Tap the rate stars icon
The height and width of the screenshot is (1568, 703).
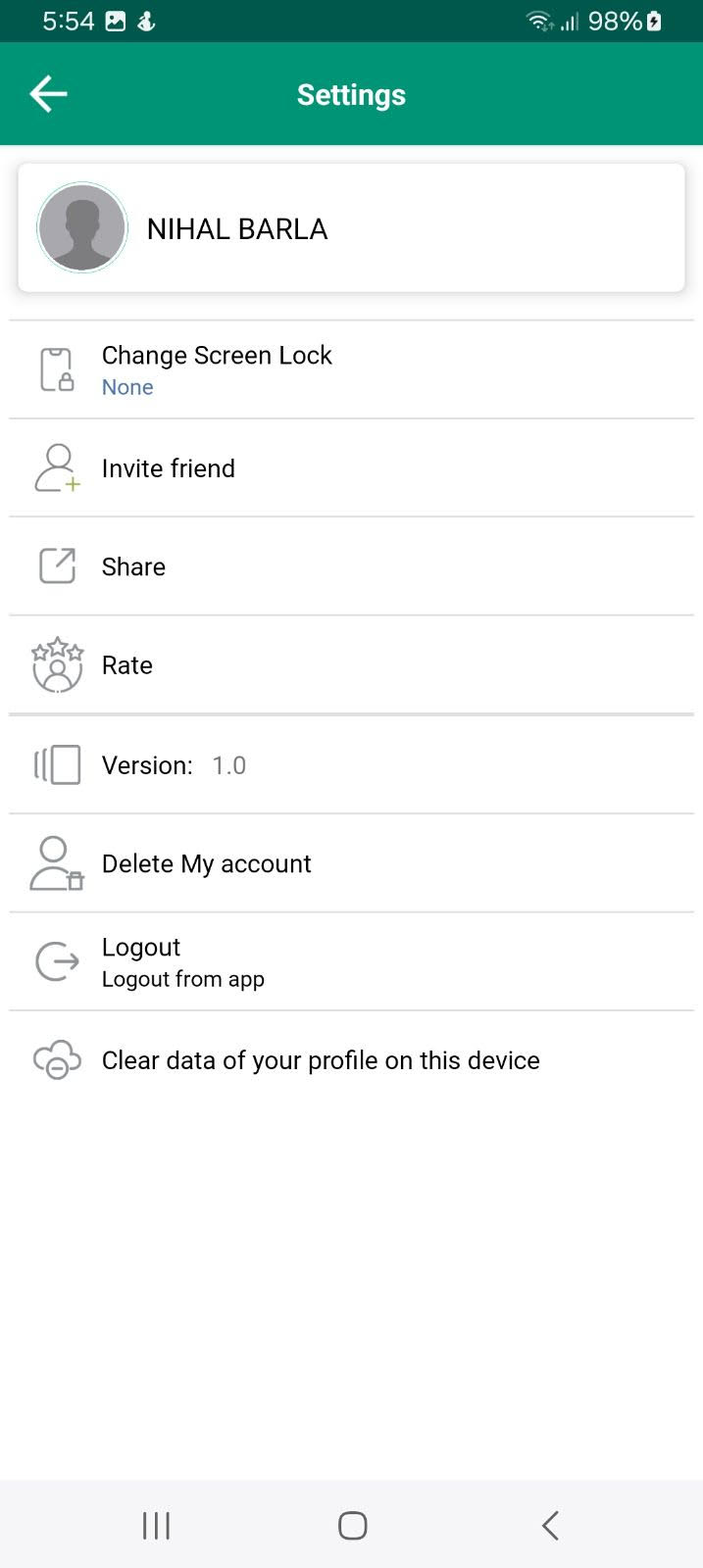click(x=57, y=665)
